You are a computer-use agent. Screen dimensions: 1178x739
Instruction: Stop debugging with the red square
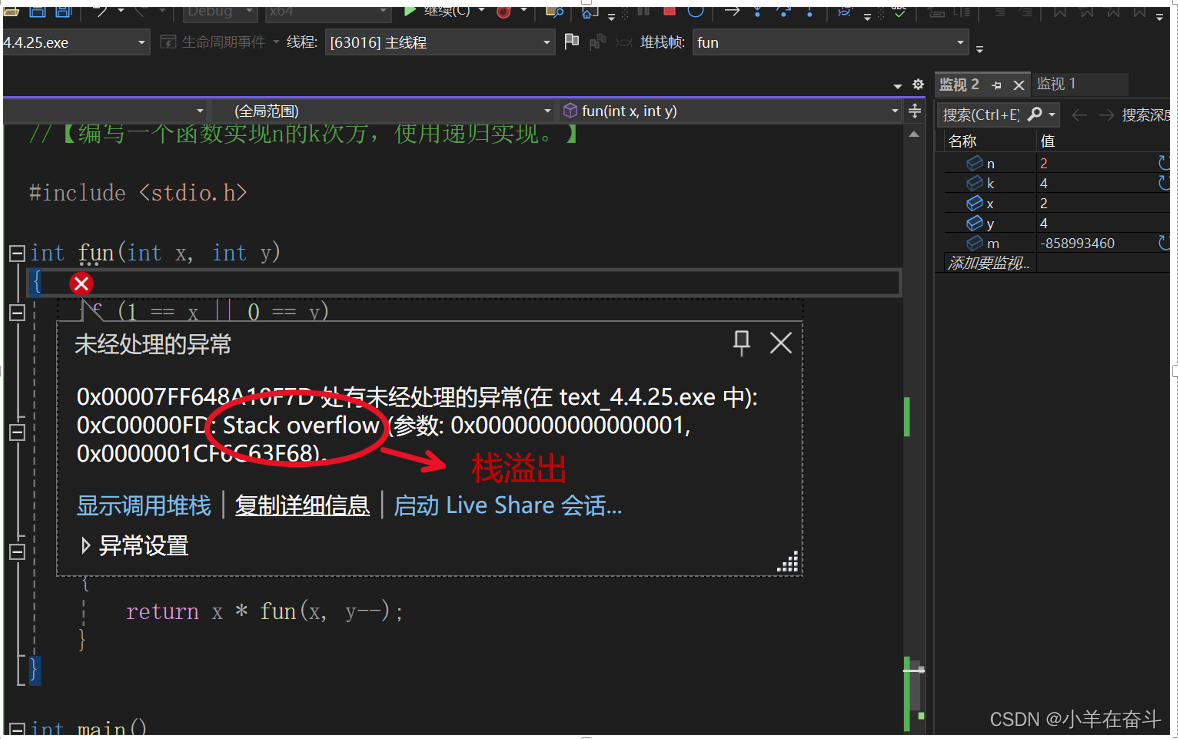click(669, 11)
